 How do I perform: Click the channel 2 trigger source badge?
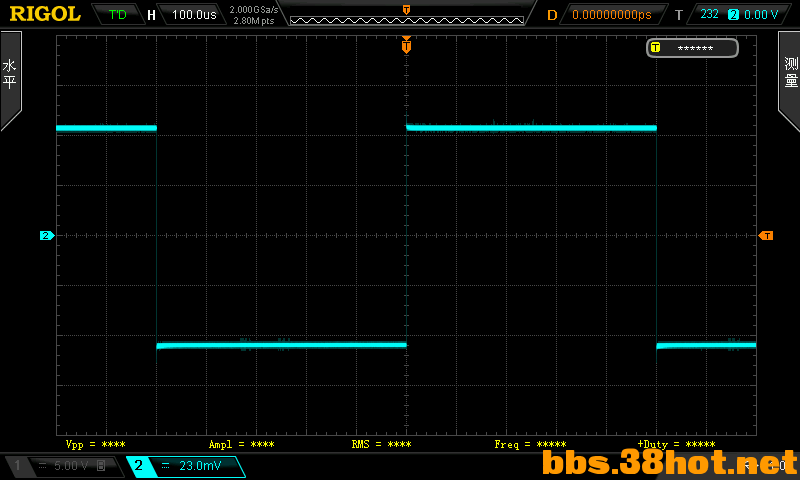tap(733, 14)
